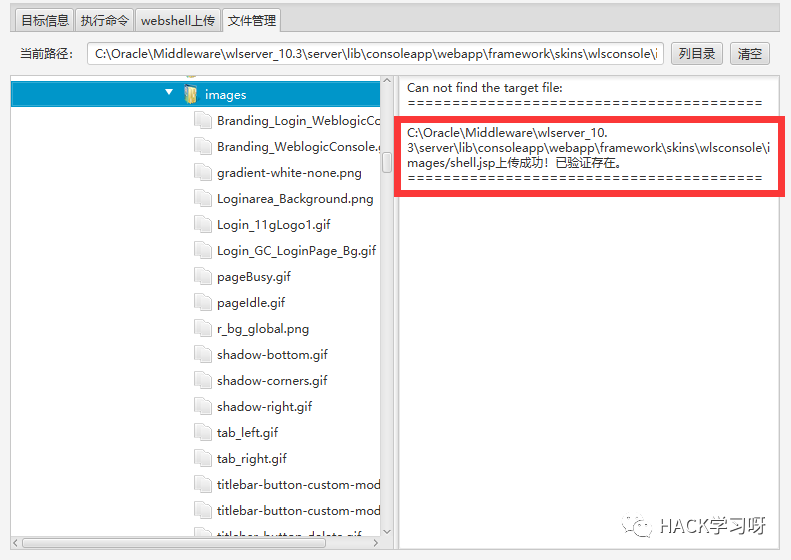Click the tree horizontal scrollbar thumb

[x=174, y=543]
